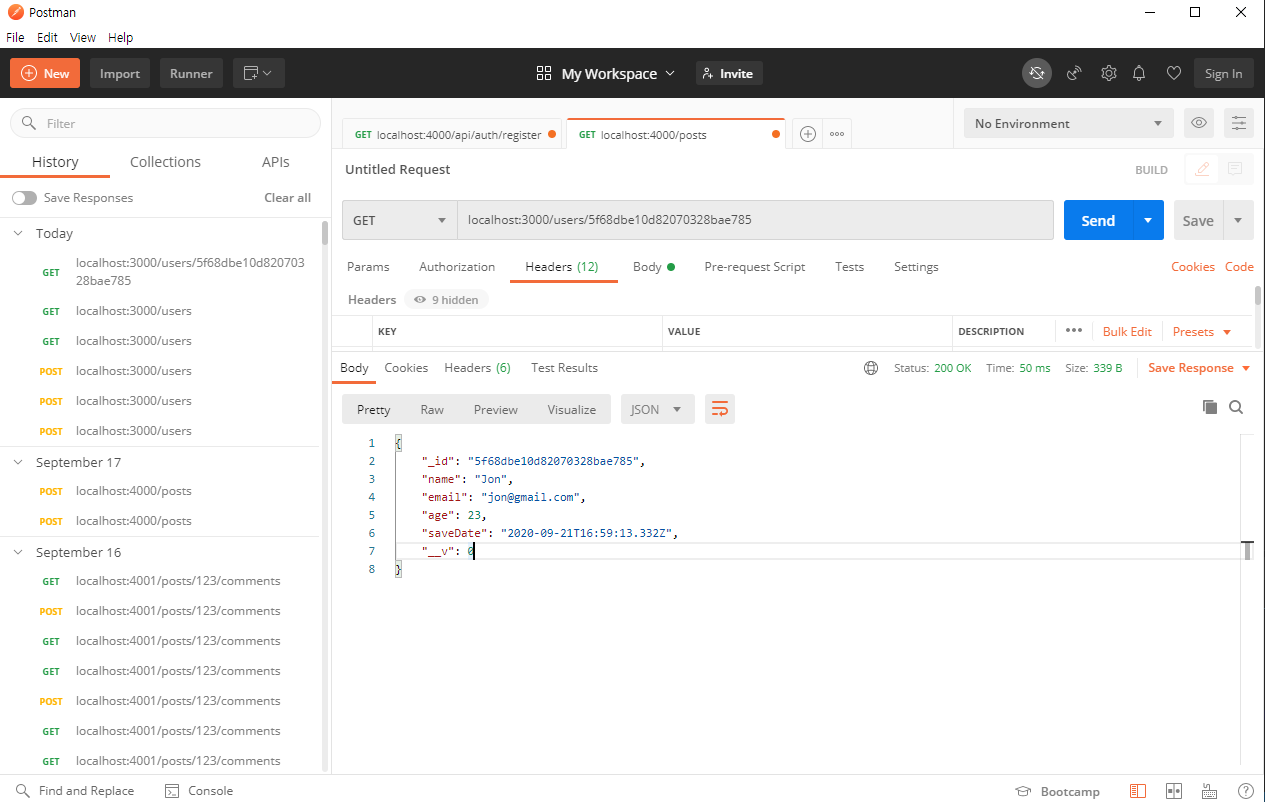The width and height of the screenshot is (1265, 802).
Task: Open manage environments sliders icon
Action: [x=1239, y=123]
